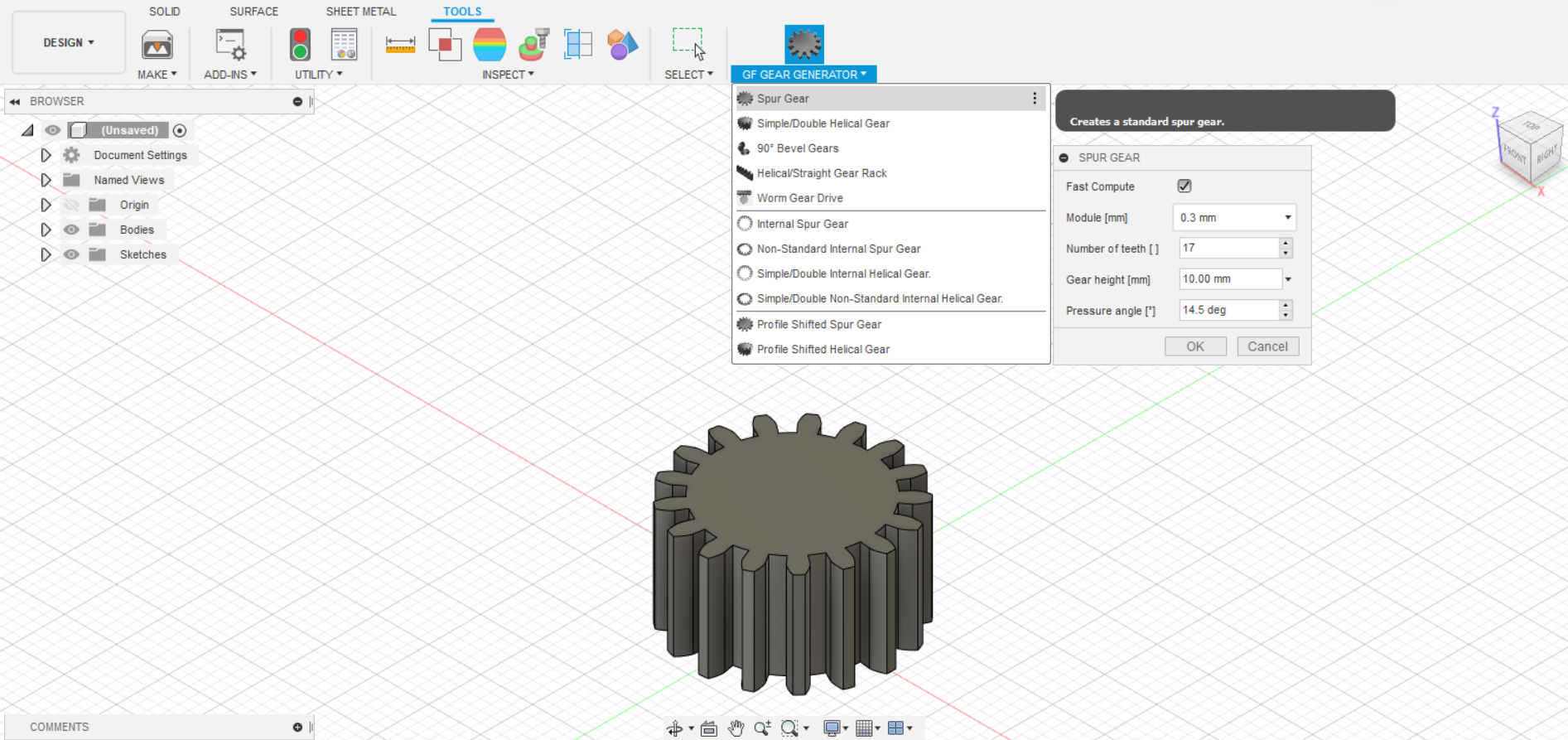
Task: Switch to the SHEET METAL tab
Action: pyautogui.click(x=360, y=12)
